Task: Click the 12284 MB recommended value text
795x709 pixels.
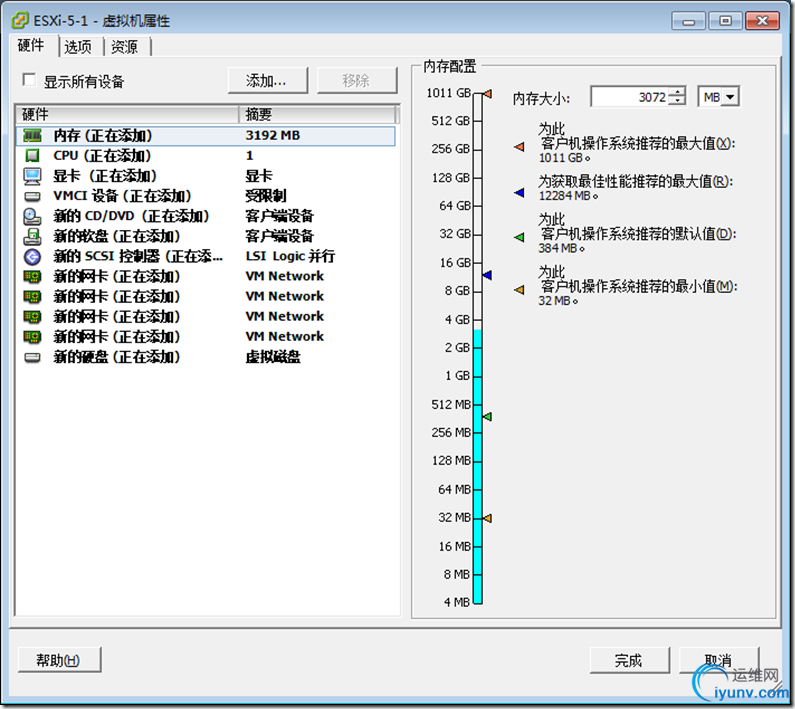Action: (568, 196)
